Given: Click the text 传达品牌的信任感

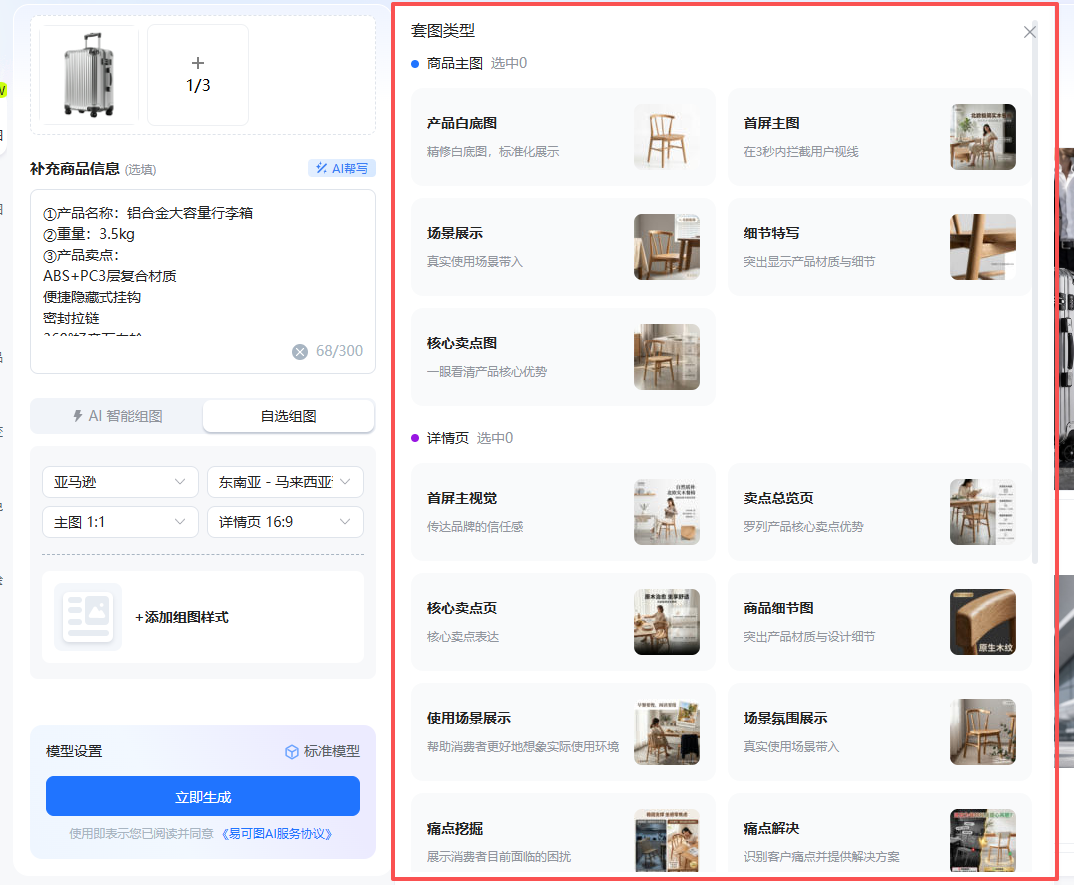Looking at the screenshot, I should pyautogui.click(x=475, y=527).
